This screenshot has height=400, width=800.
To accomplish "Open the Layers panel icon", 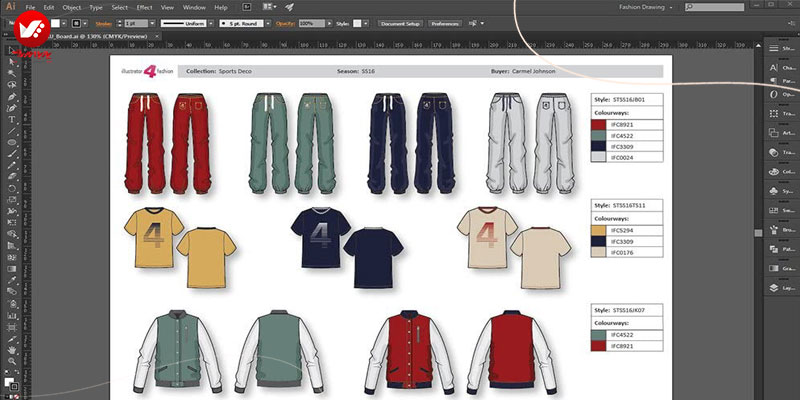I will tap(774, 288).
